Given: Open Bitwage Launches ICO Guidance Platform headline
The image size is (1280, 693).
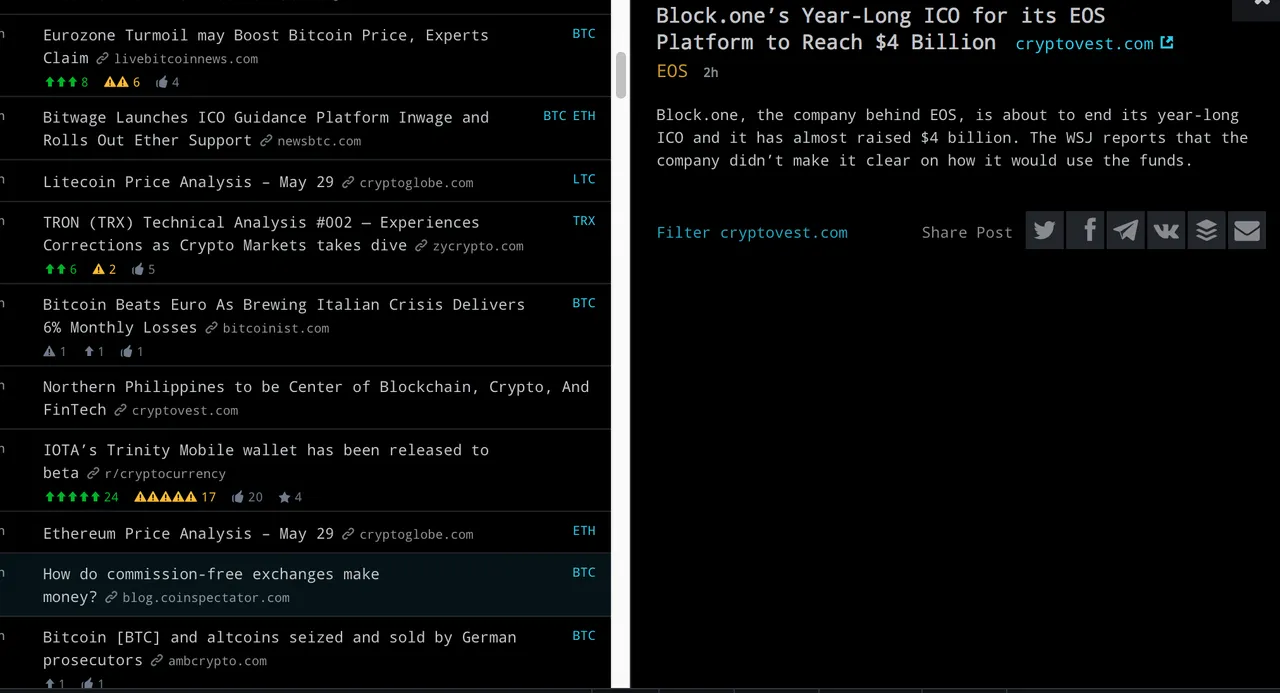Looking at the screenshot, I should [x=266, y=128].
